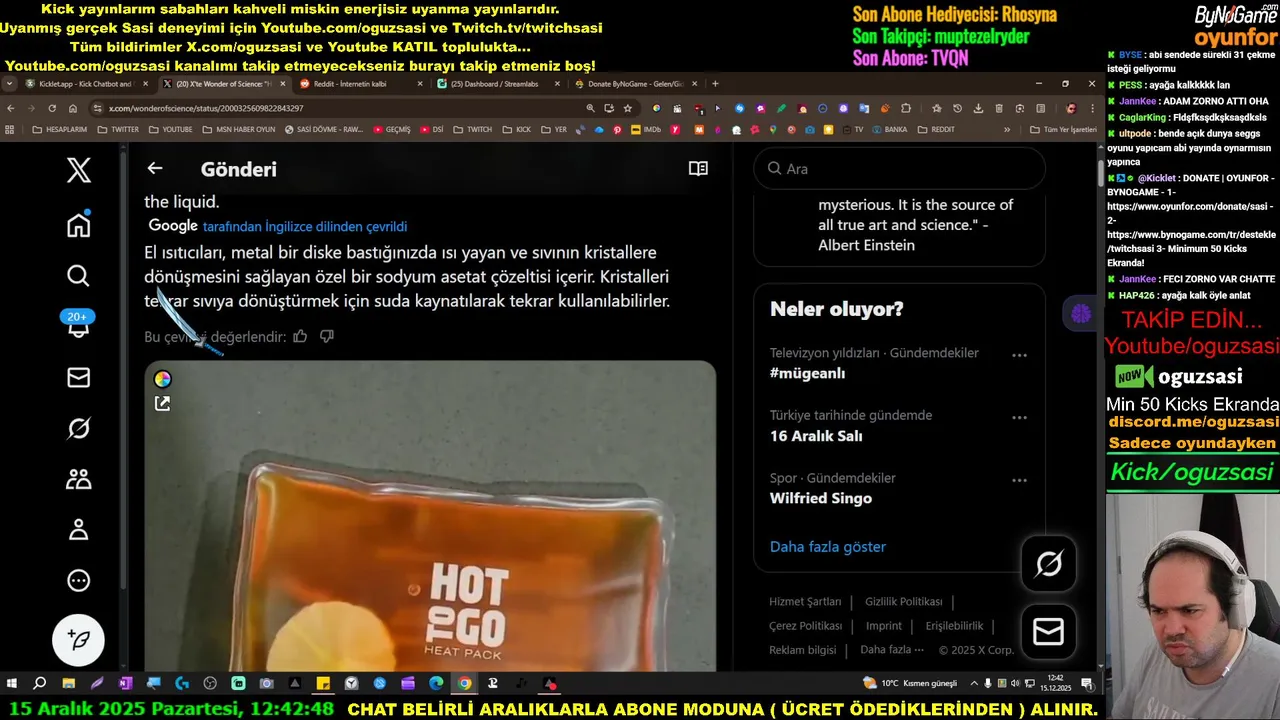1280x720 pixels.
Task: Open MSN HABER OYUN bookmarks folder
Action: [x=238, y=129]
